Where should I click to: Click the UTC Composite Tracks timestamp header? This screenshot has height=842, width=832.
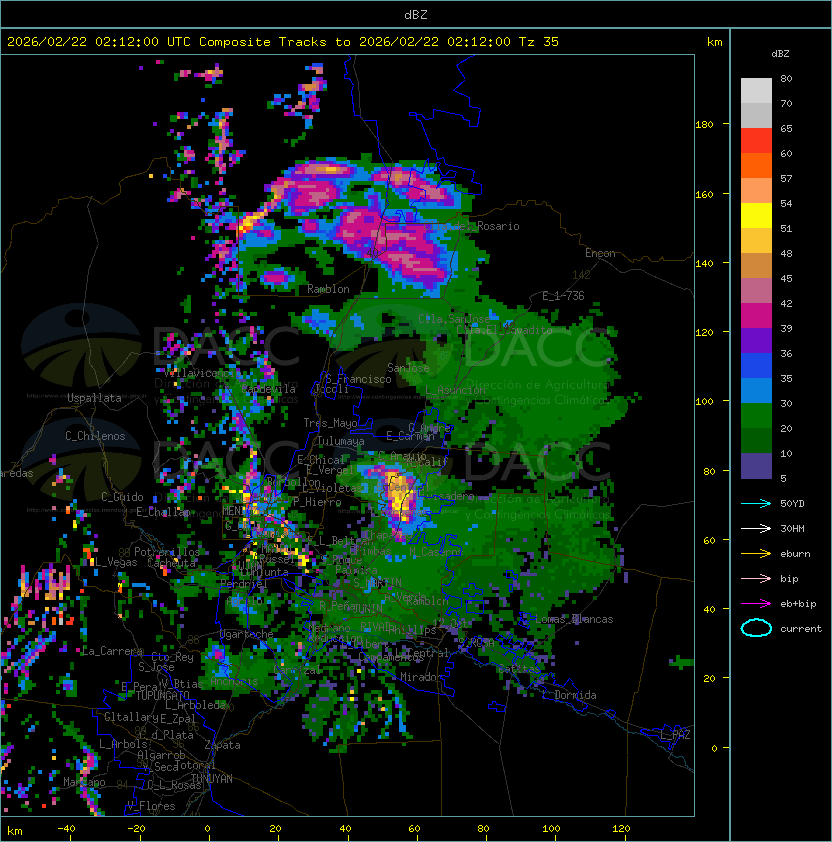[x=283, y=42]
